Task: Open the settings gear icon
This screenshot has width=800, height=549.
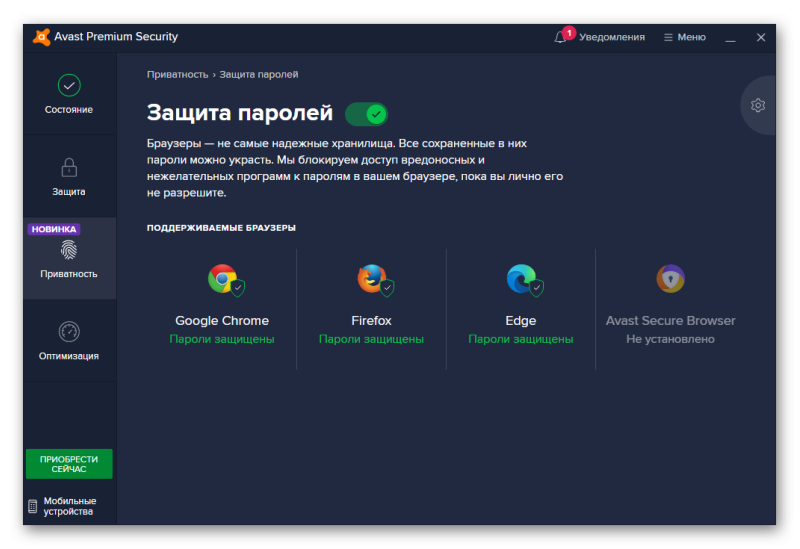Action: coord(758,105)
